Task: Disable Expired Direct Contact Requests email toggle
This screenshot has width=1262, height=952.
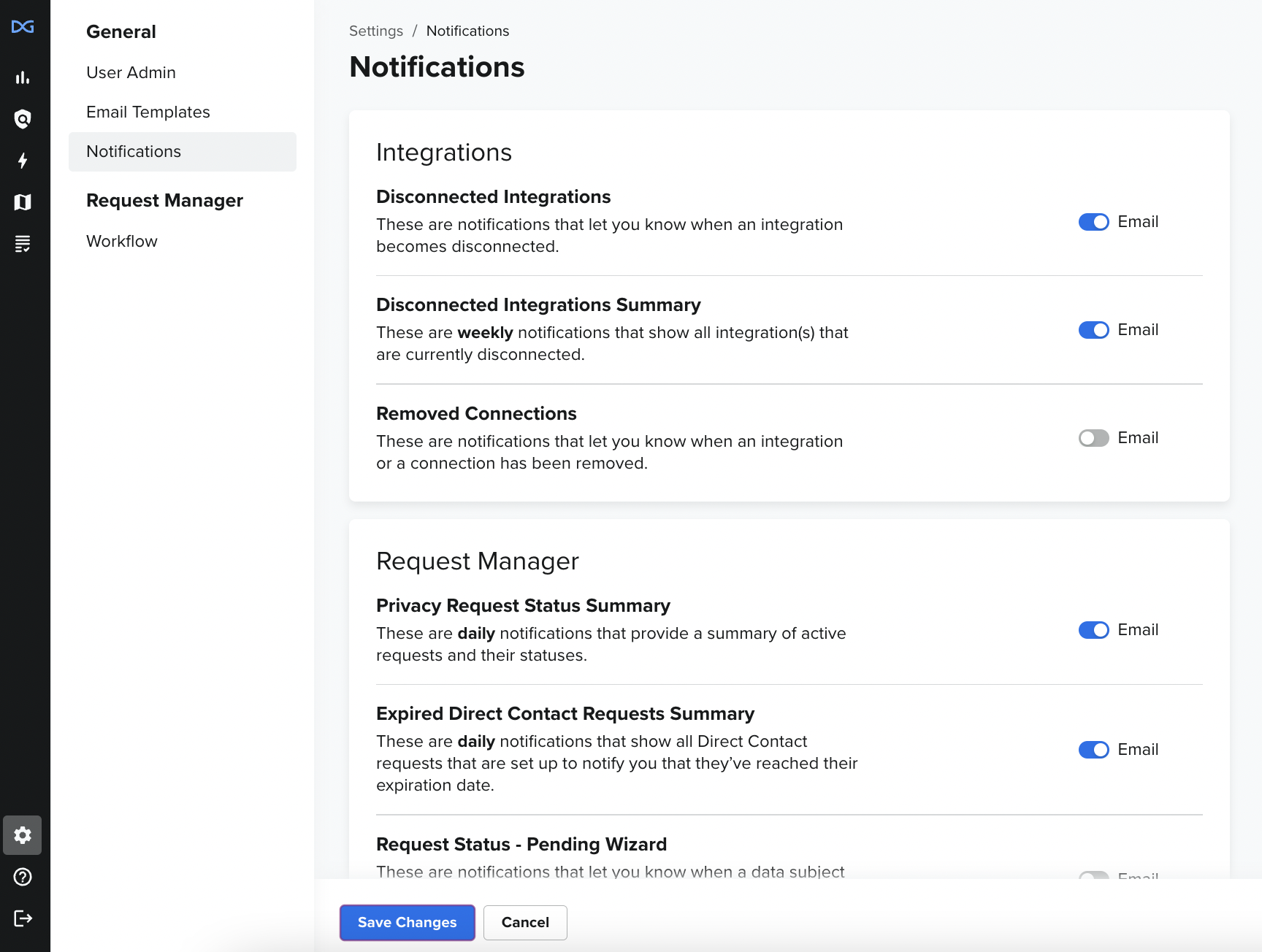Action: click(x=1094, y=750)
